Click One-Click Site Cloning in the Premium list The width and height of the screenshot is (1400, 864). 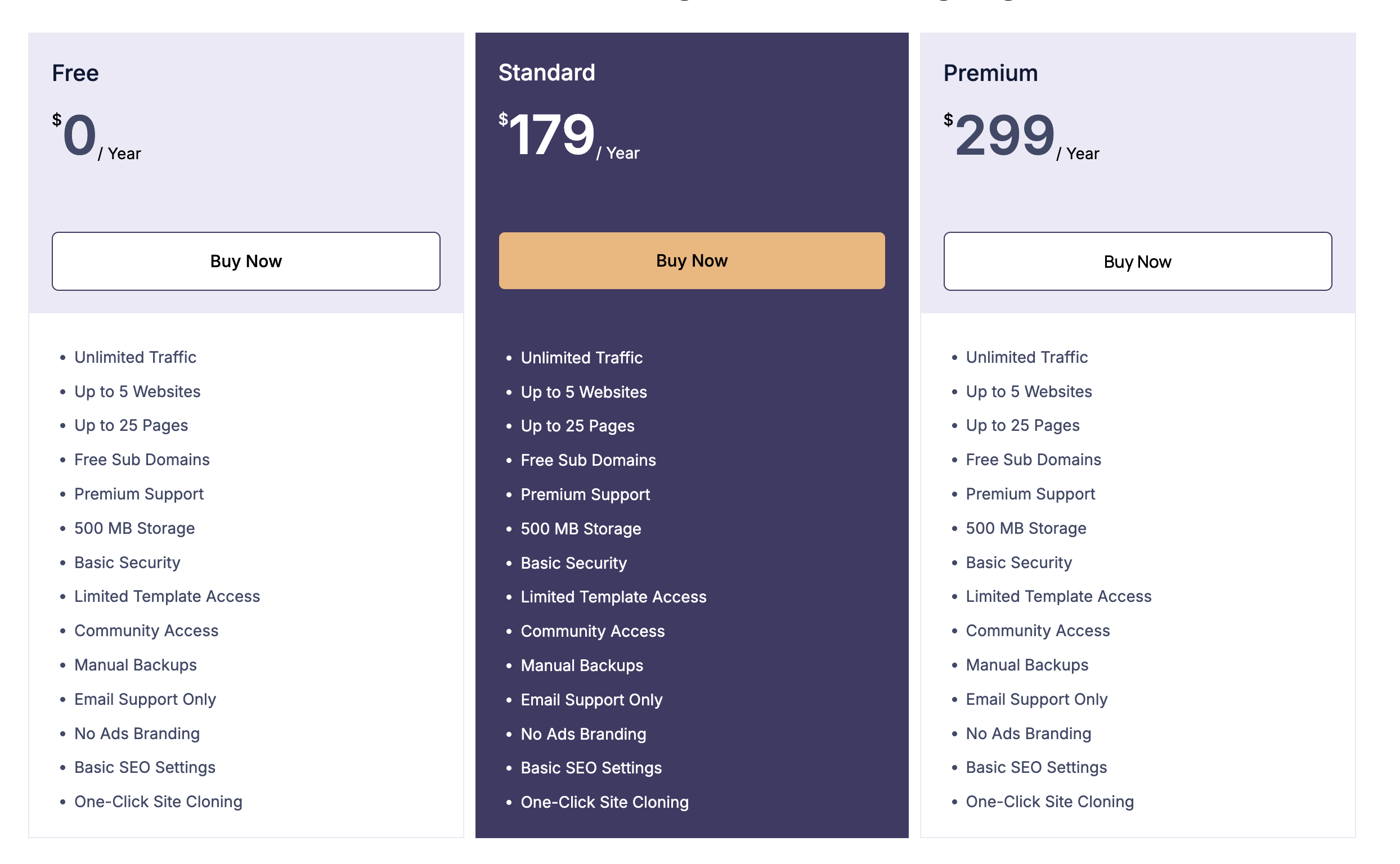1049,802
